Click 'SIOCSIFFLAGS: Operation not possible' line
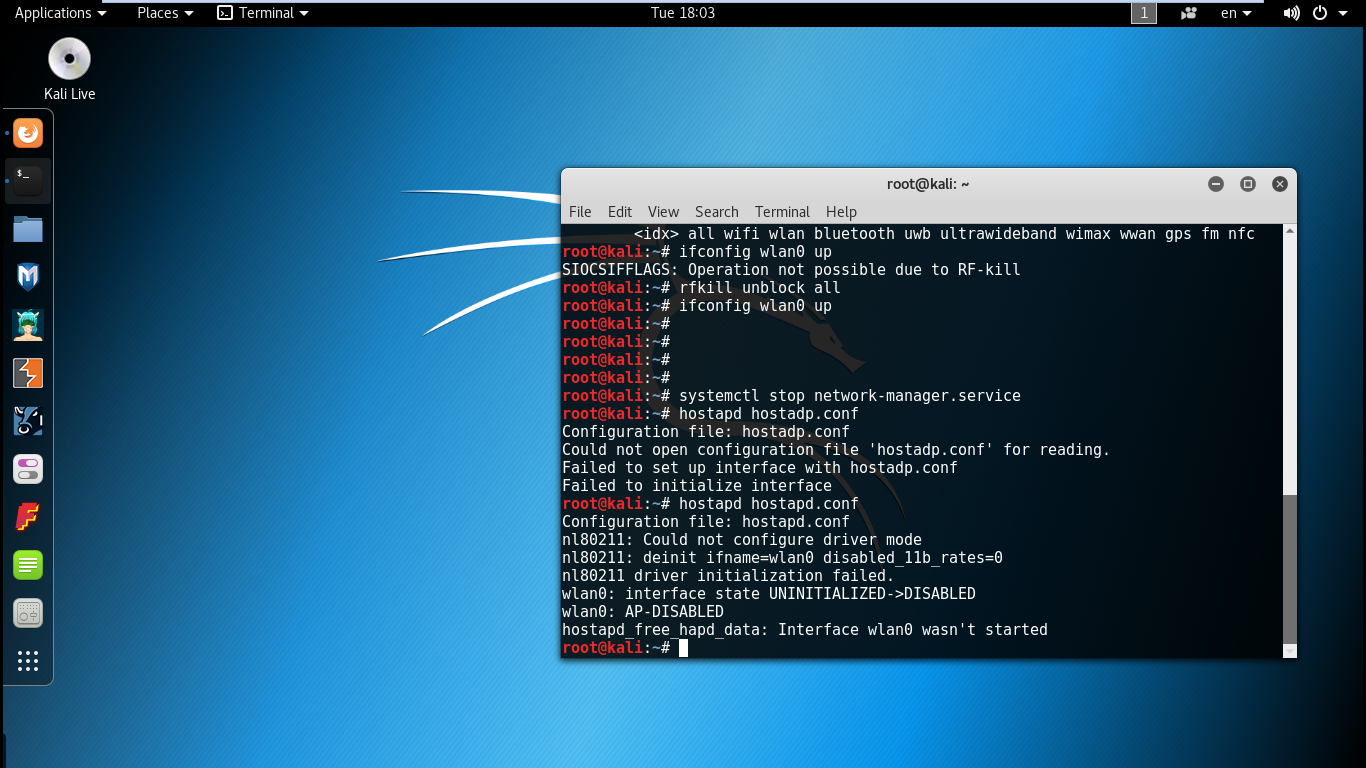This screenshot has width=1366, height=768. (791, 270)
